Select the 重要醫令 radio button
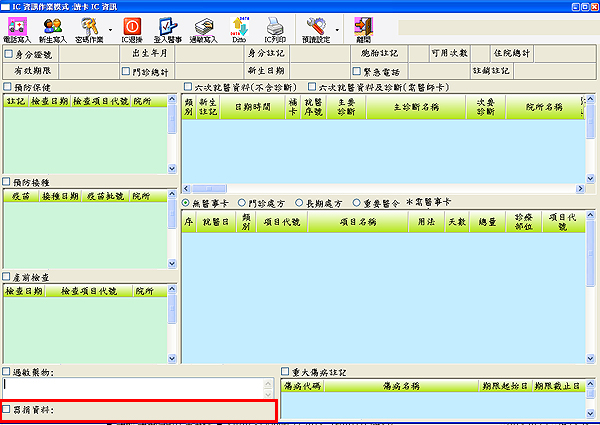The height and width of the screenshot is (425, 600). click(357, 203)
